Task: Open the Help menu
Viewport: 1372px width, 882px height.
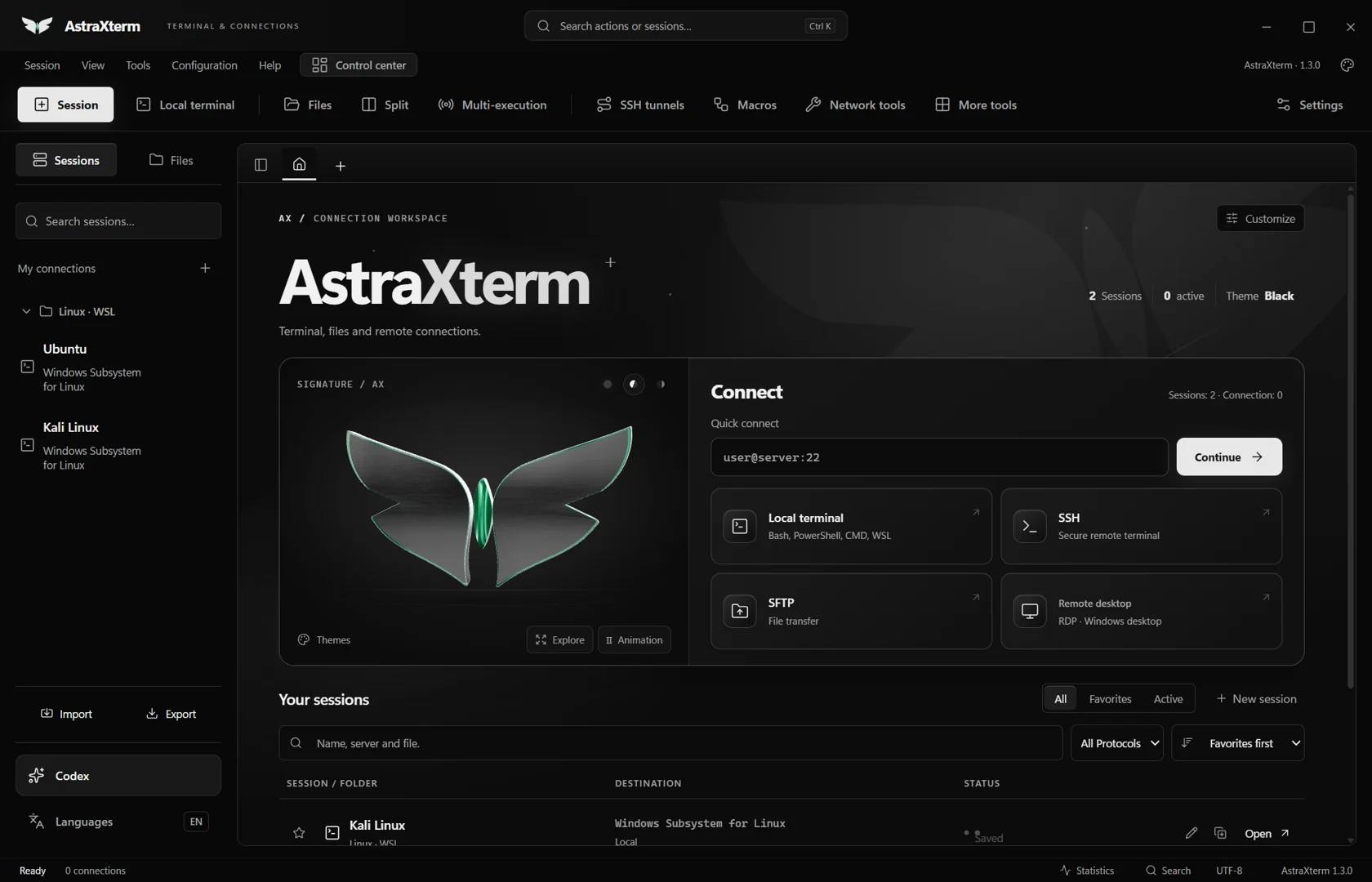Action: click(x=269, y=65)
